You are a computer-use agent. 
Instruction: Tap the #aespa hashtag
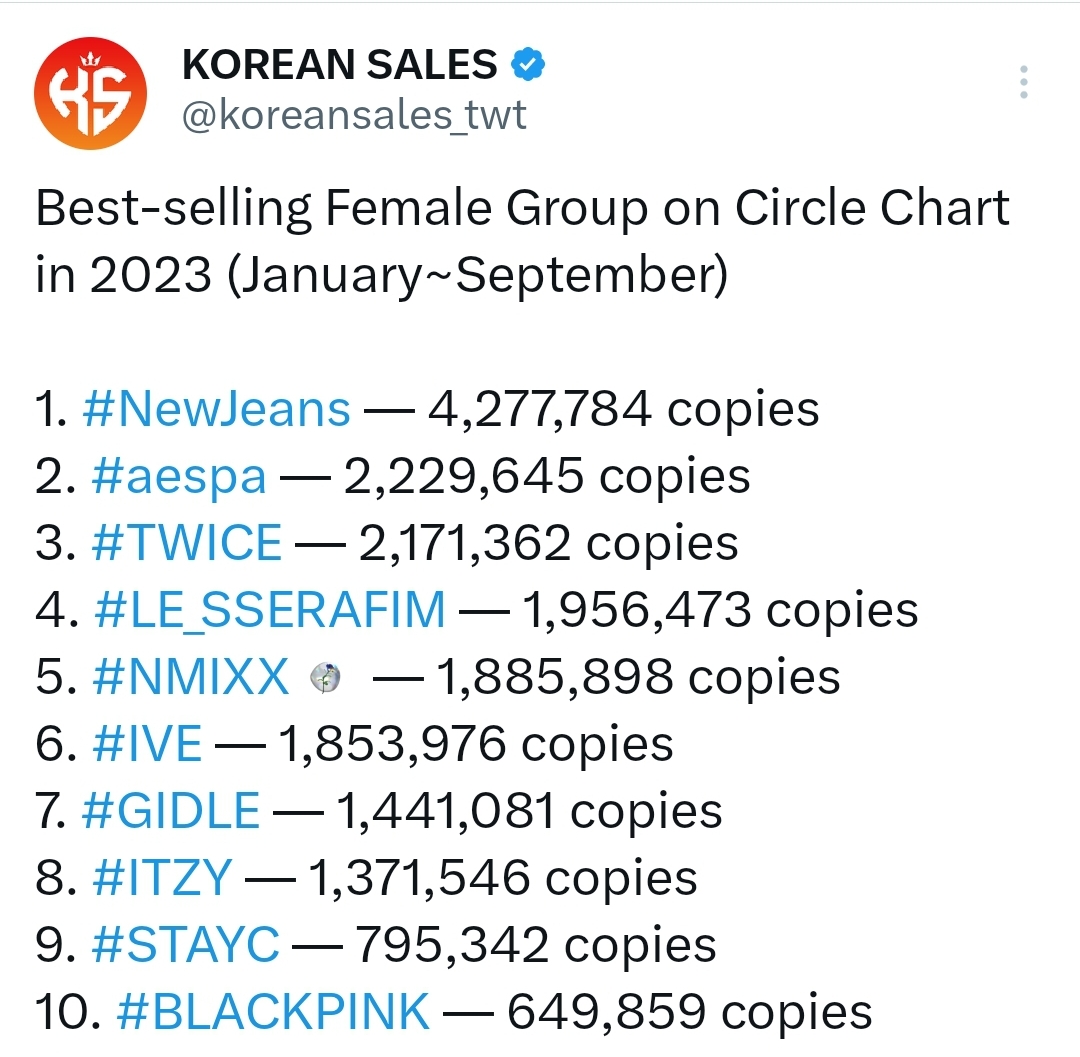179,476
